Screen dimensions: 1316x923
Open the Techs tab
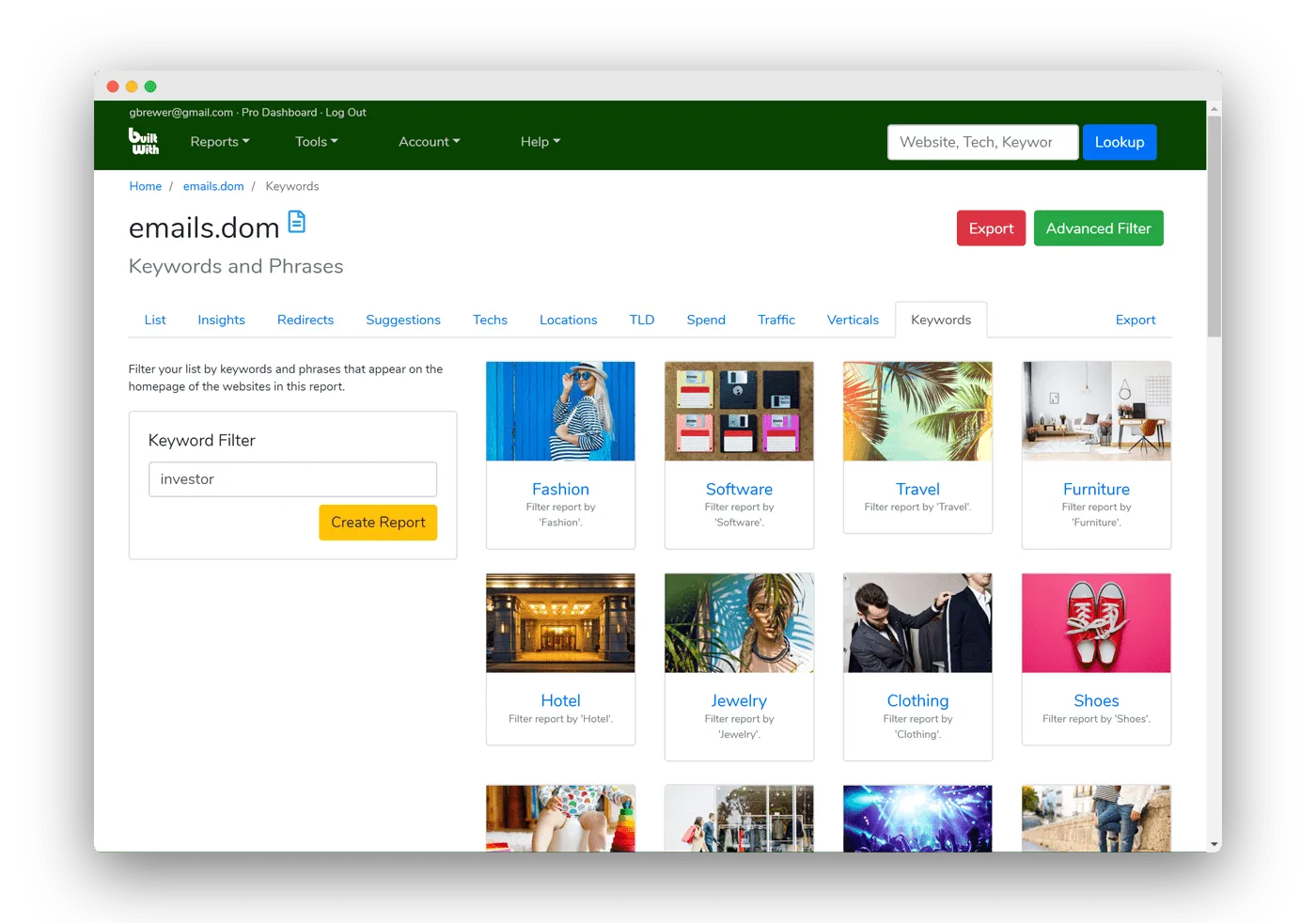click(x=490, y=320)
